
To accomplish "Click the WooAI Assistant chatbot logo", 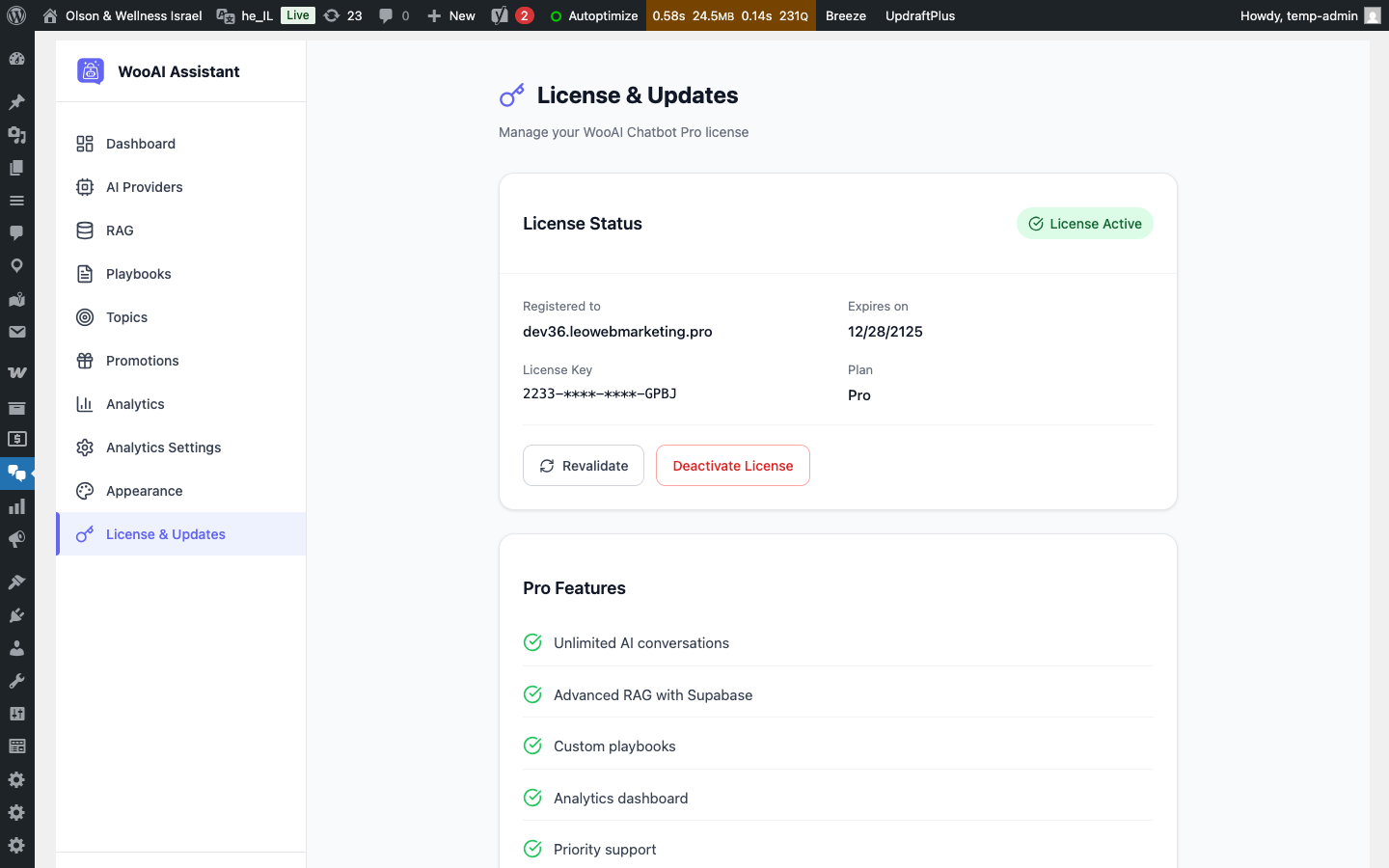I will [x=90, y=70].
